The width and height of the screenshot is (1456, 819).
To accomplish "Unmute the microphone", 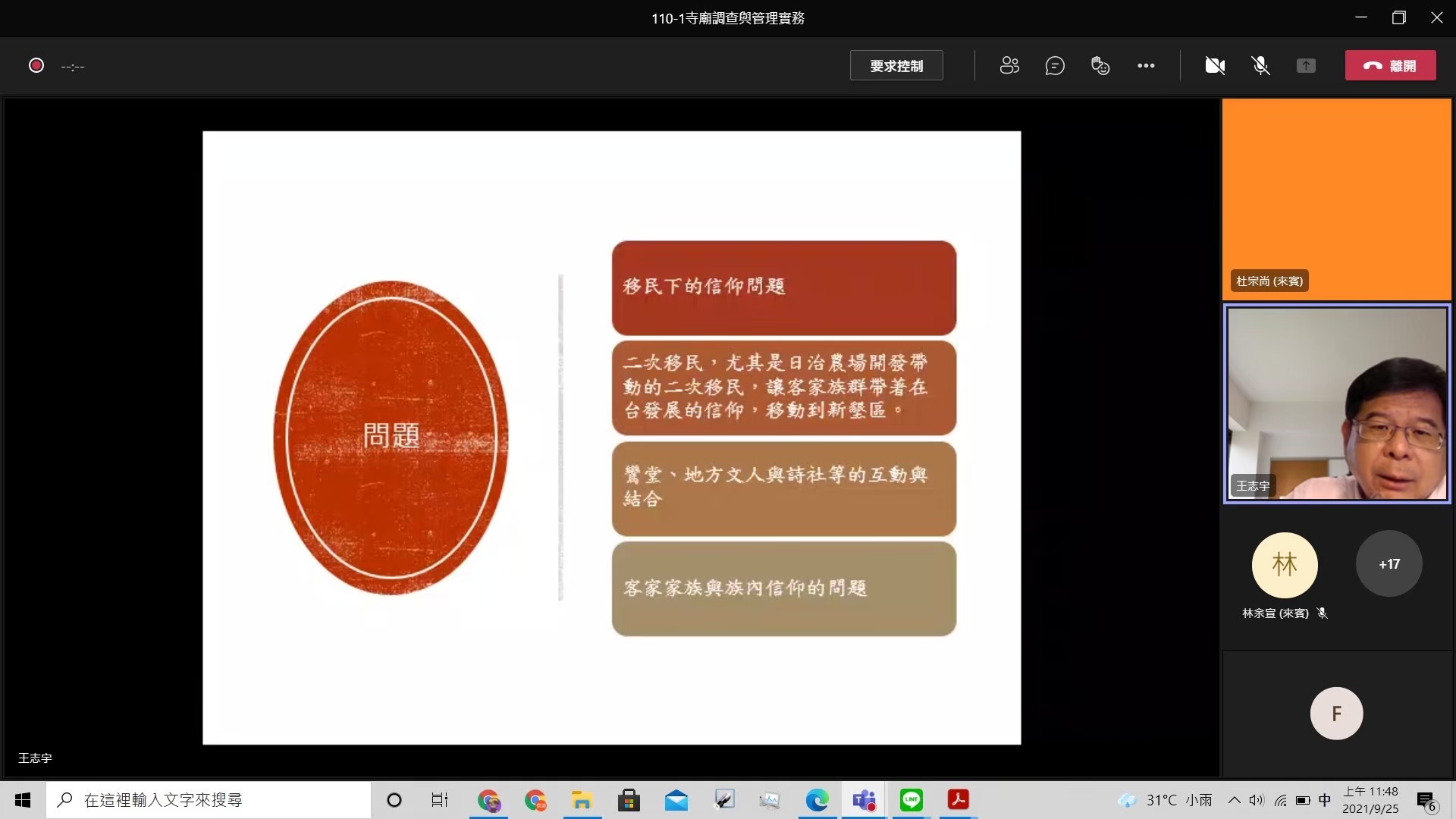I will click(1260, 66).
